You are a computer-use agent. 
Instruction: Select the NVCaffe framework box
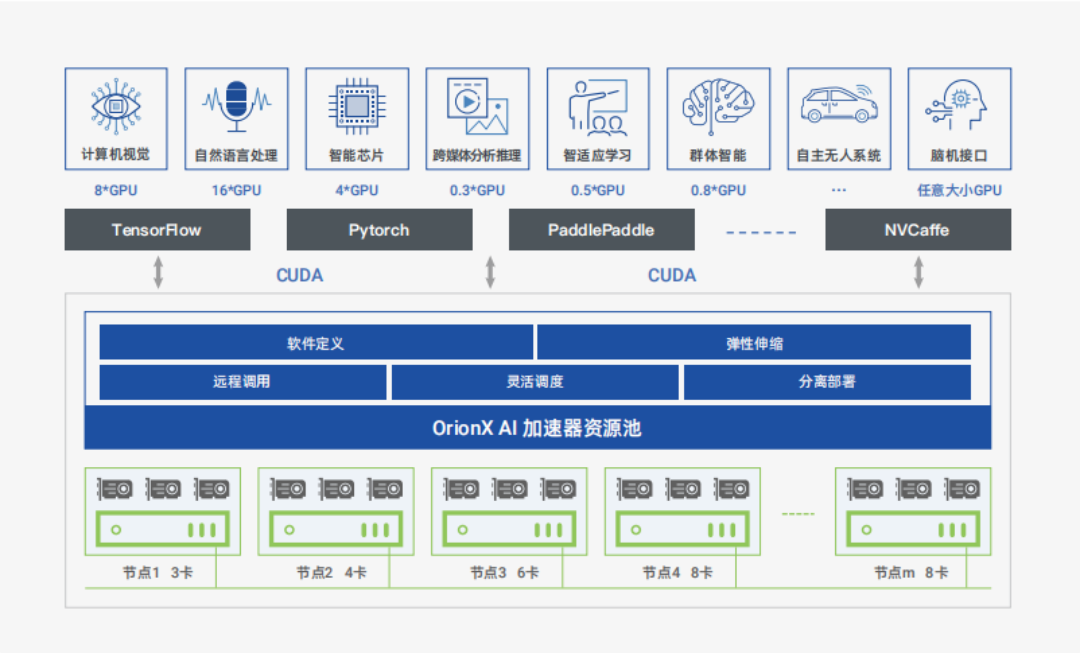[917, 230]
